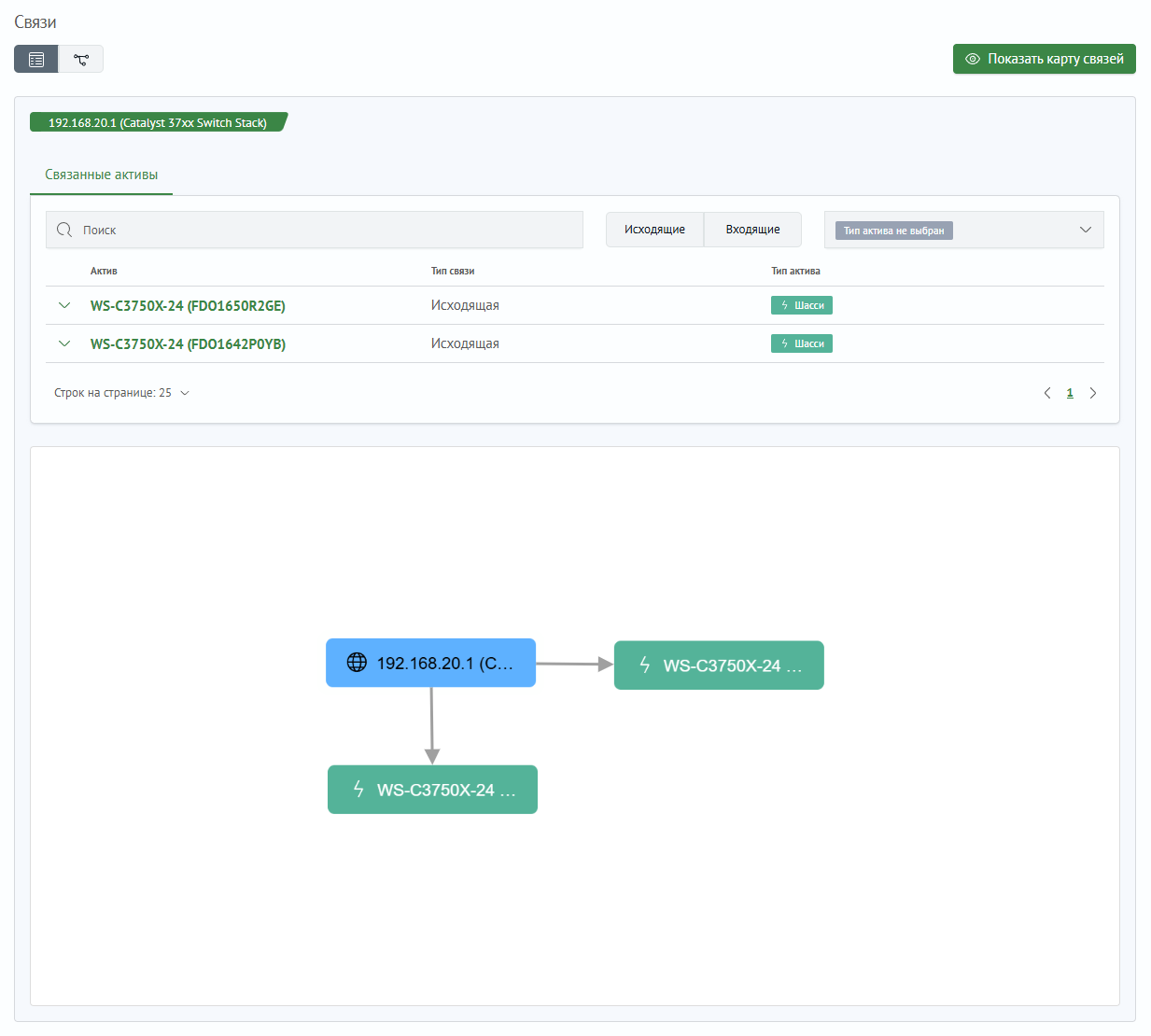
Task: Filter by Входящие connections
Action: point(752,230)
